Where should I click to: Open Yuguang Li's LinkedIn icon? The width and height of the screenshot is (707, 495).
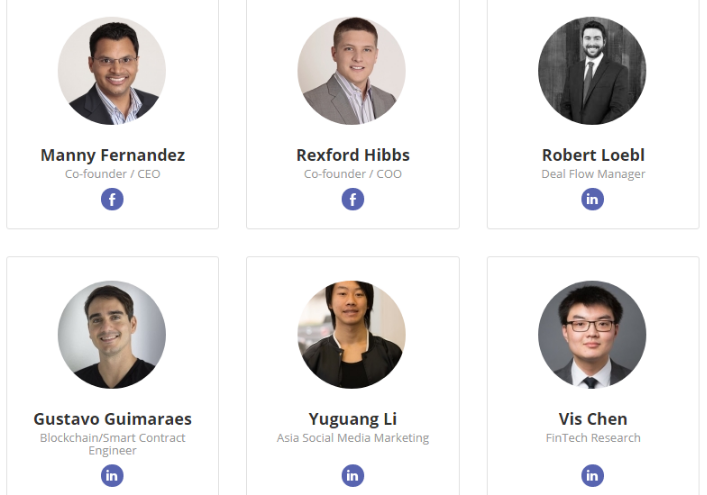click(x=353, y=476)
